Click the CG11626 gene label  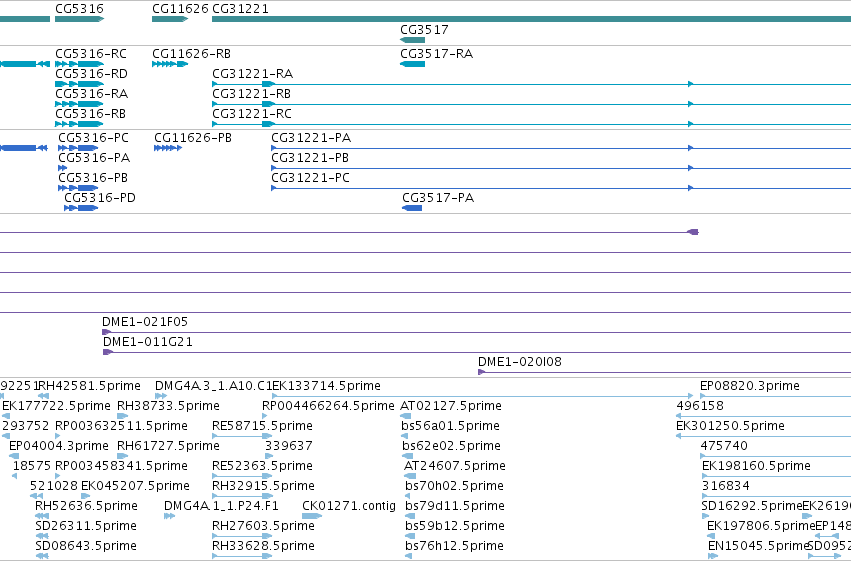(x=180, y=9)
